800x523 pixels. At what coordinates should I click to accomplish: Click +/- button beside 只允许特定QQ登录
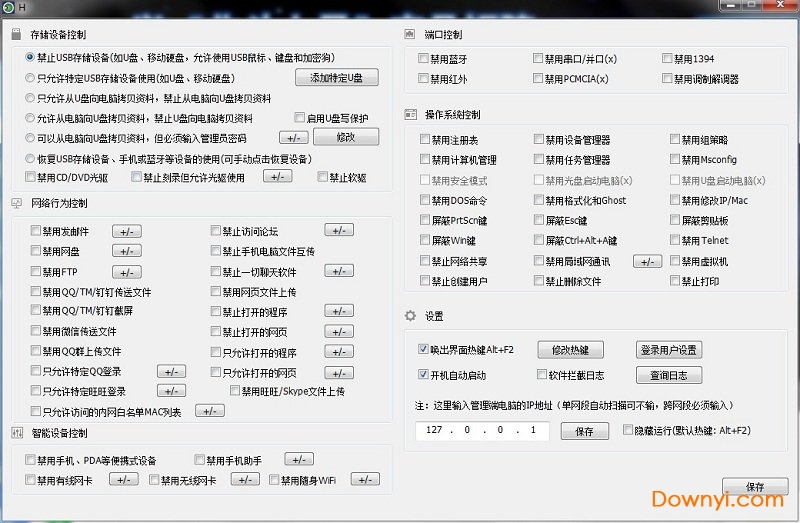[x=171, y=371]
